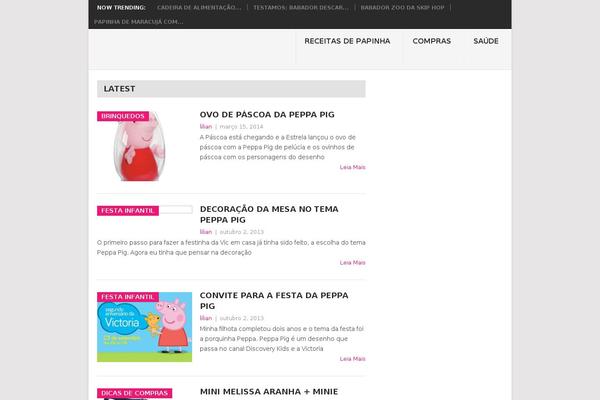Open article Decoração da Mesa no Tema Peppa Pig
The image size is (600, 400).
[269, 214]
